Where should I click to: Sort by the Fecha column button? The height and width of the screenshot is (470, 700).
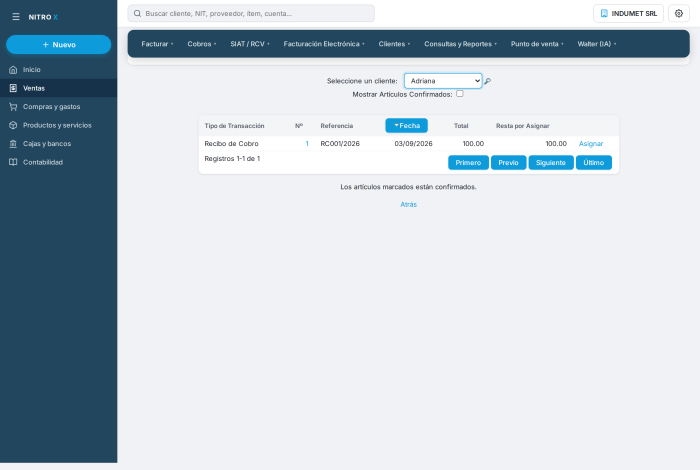(x=406, y=126)
